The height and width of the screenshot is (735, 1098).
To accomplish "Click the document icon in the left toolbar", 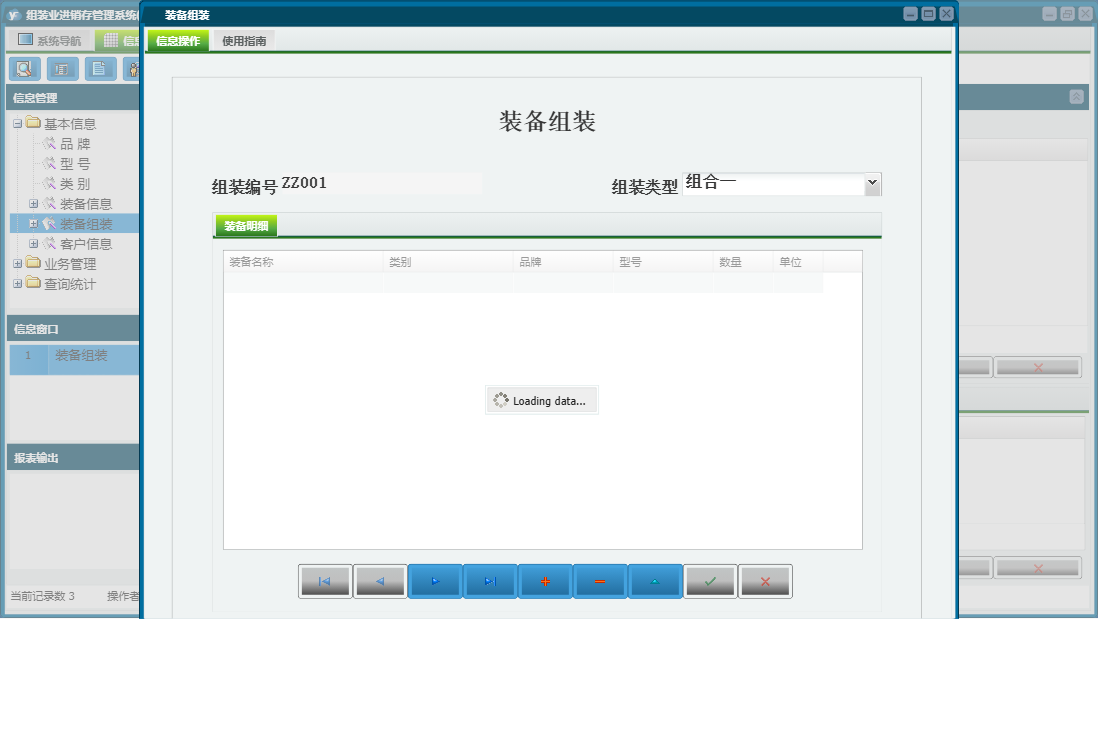I will [x=100, y=69].
